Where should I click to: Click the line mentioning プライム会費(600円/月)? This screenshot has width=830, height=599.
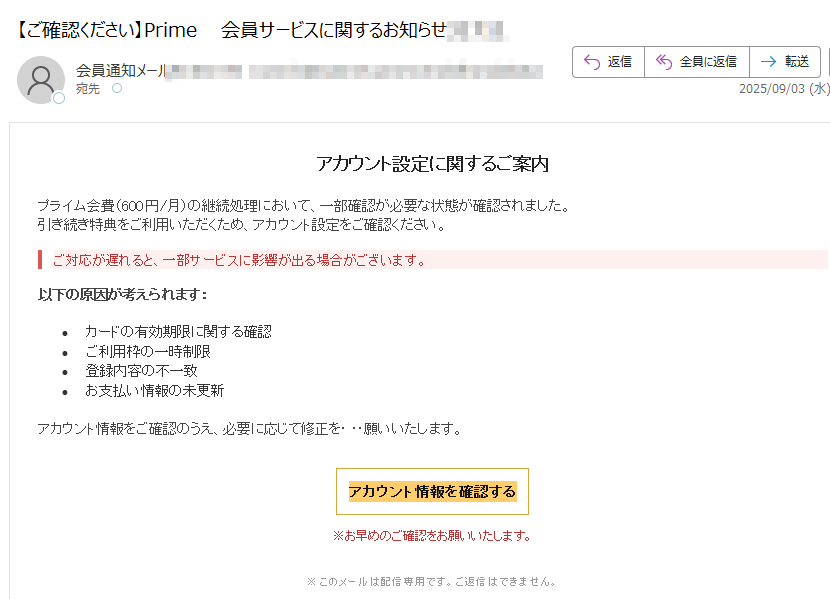pyautogui.click(x=304, y=205)
